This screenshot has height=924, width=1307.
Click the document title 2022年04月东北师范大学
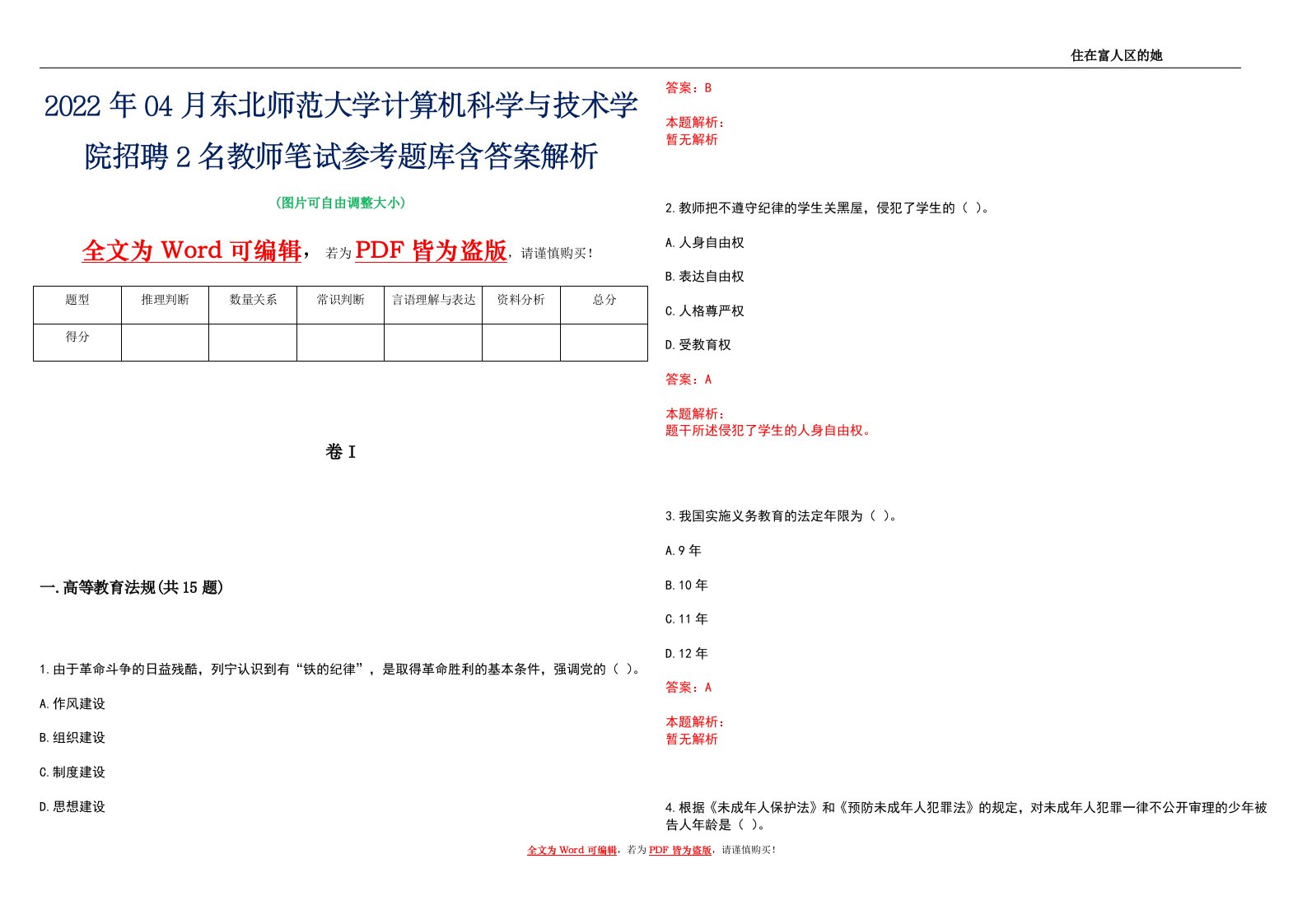(341, 131)
